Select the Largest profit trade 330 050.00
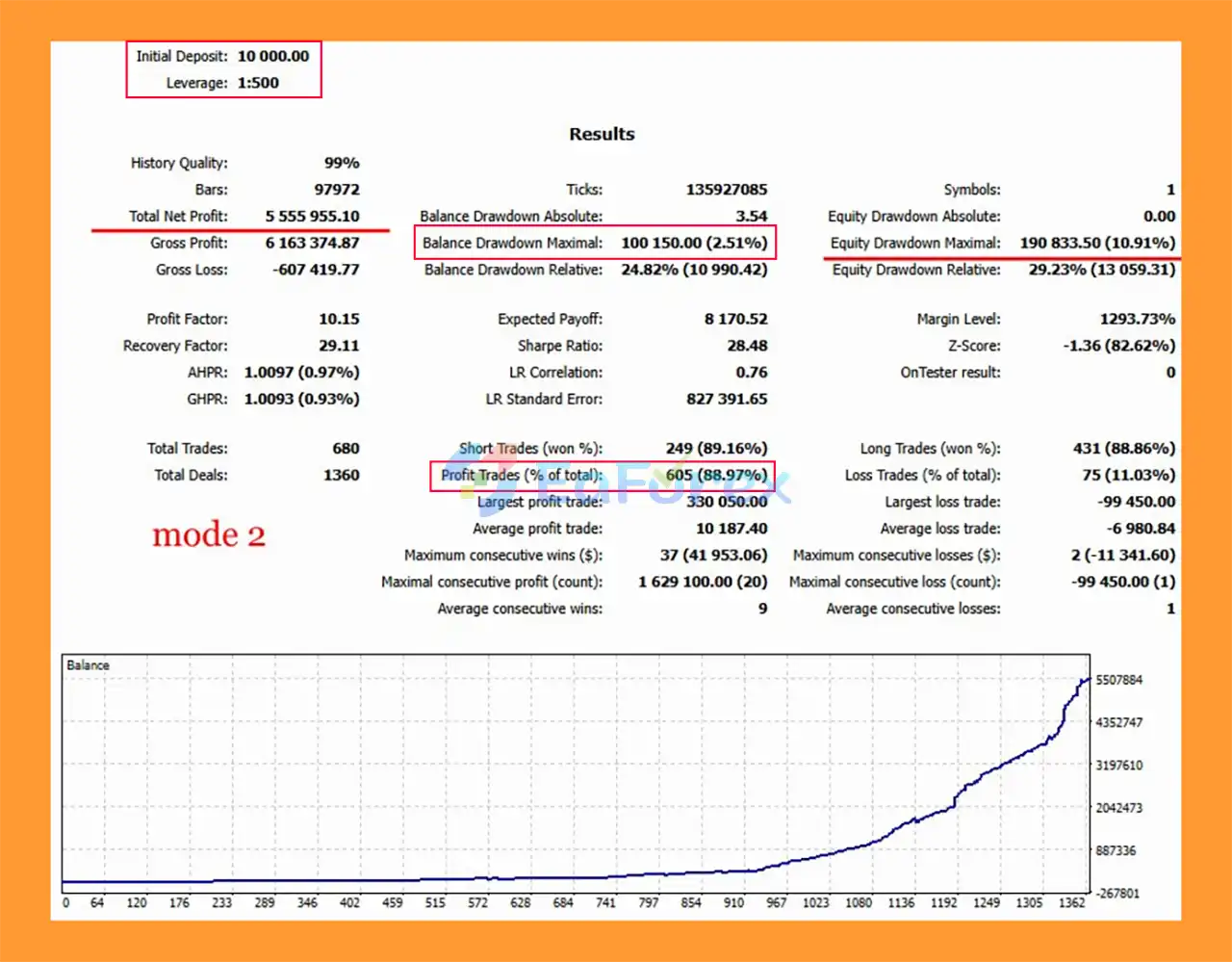Viewport: 1232px width, 962px height. 724,502
